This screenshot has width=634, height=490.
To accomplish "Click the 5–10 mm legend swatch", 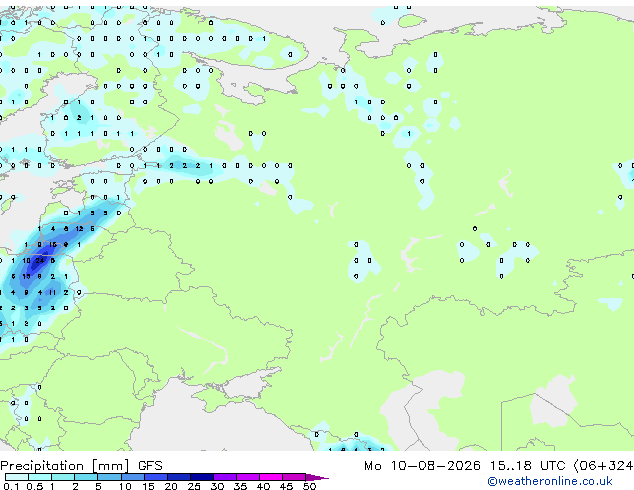I will click(109, 477).
